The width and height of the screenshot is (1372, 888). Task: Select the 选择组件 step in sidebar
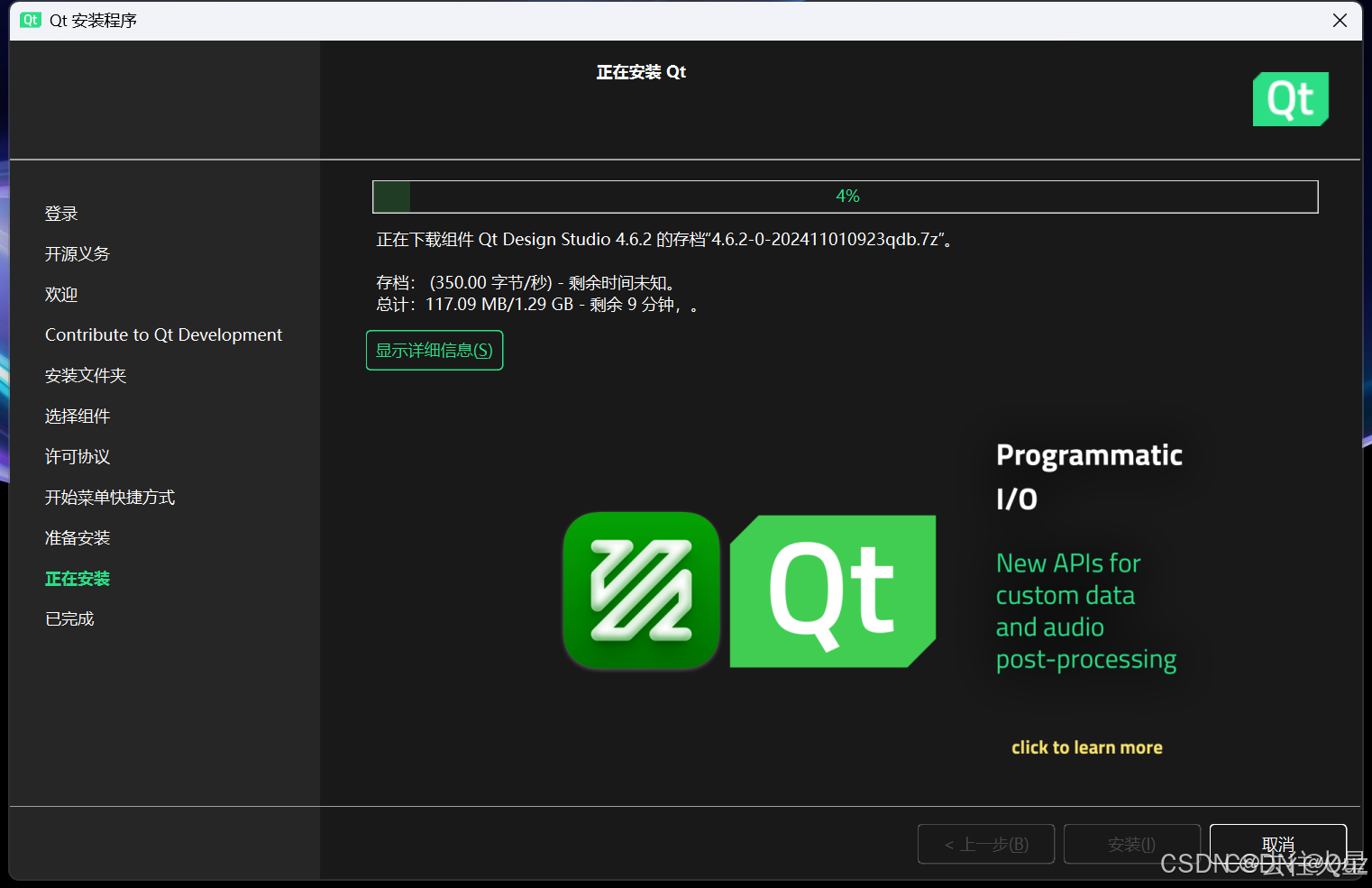[78, 416]
